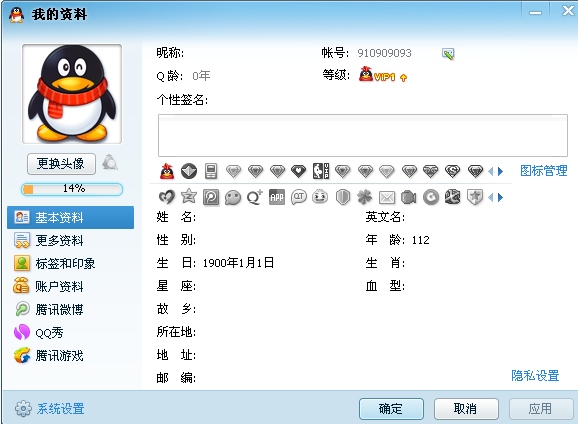Click the gray icon beside 更换头像

pyautogui.click(x=110, y=162)
